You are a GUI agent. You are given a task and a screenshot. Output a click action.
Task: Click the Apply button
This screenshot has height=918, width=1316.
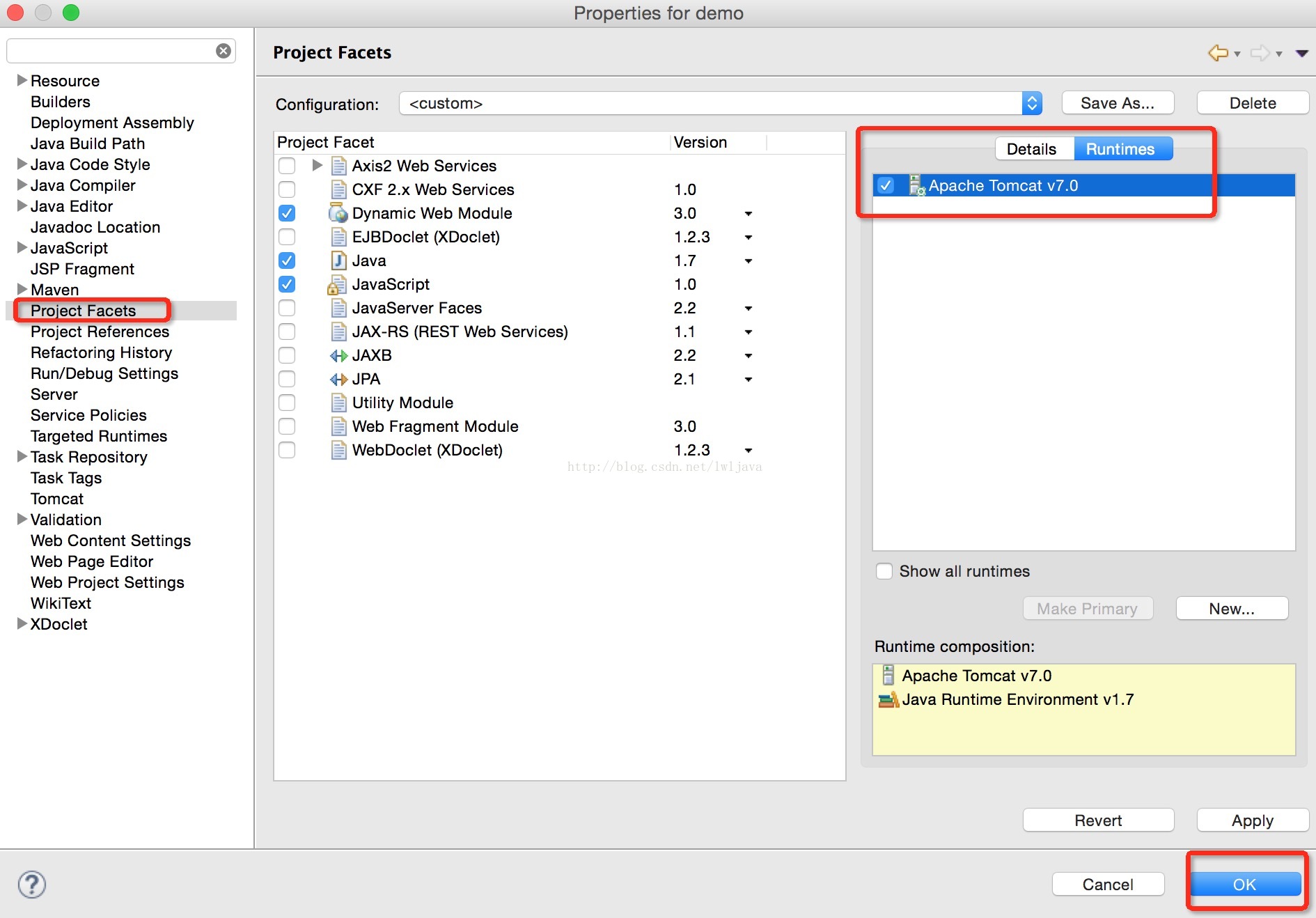point(1253,820)
